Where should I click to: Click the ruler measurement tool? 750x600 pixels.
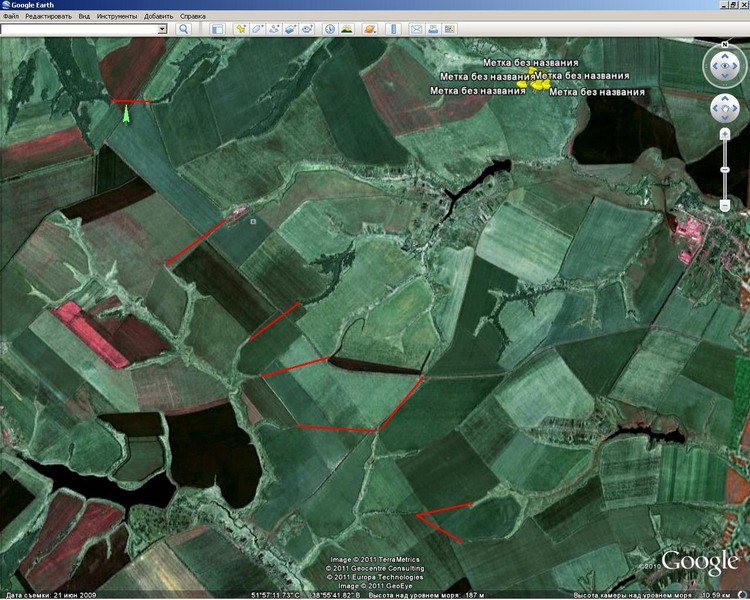point(389,30)
